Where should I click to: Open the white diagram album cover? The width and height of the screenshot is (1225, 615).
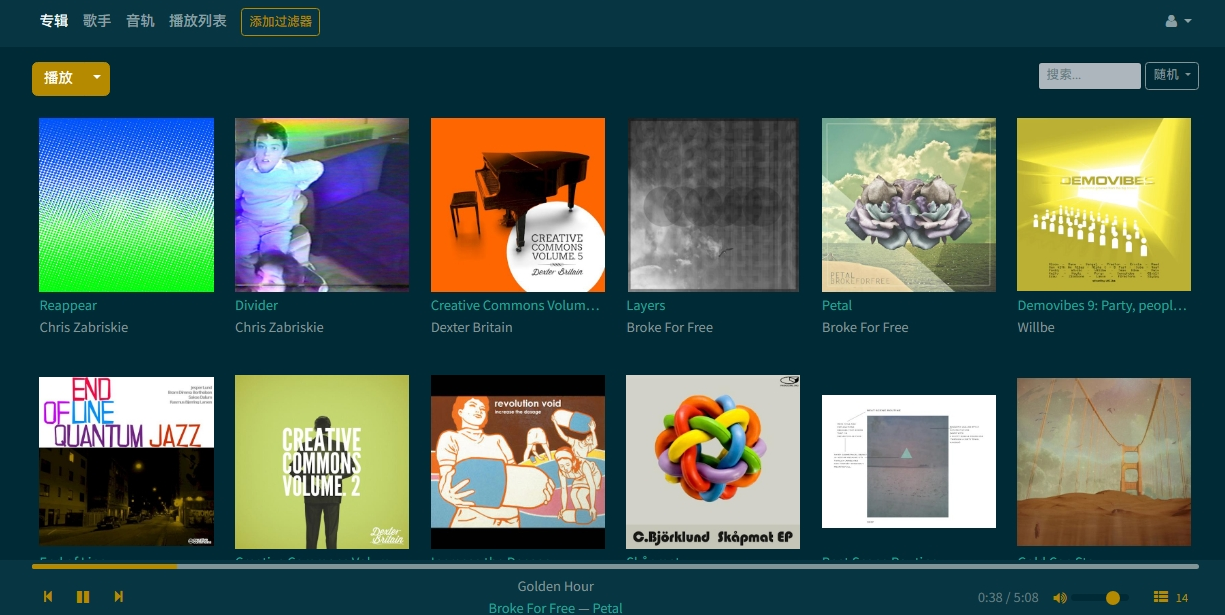[x=909, y=462]
